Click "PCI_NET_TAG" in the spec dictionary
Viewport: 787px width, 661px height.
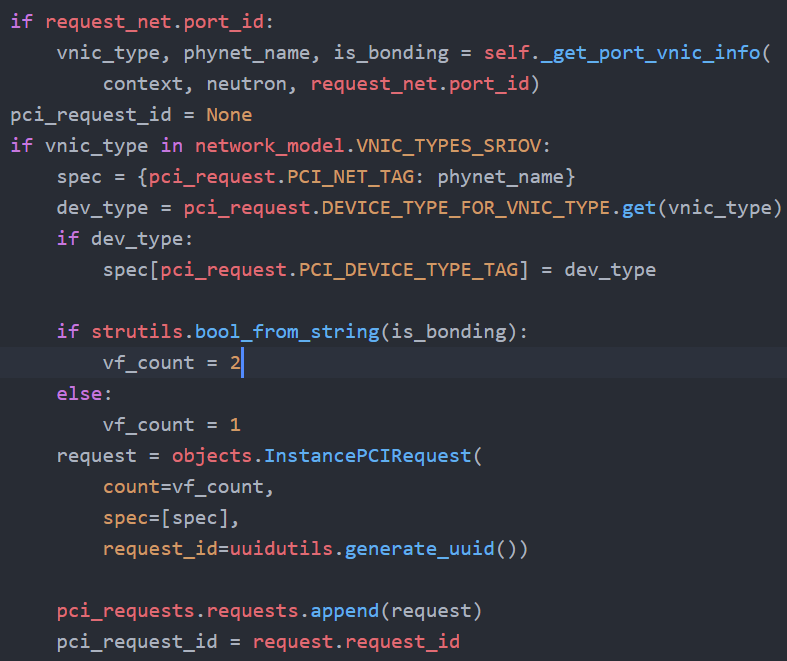point(350,177)
